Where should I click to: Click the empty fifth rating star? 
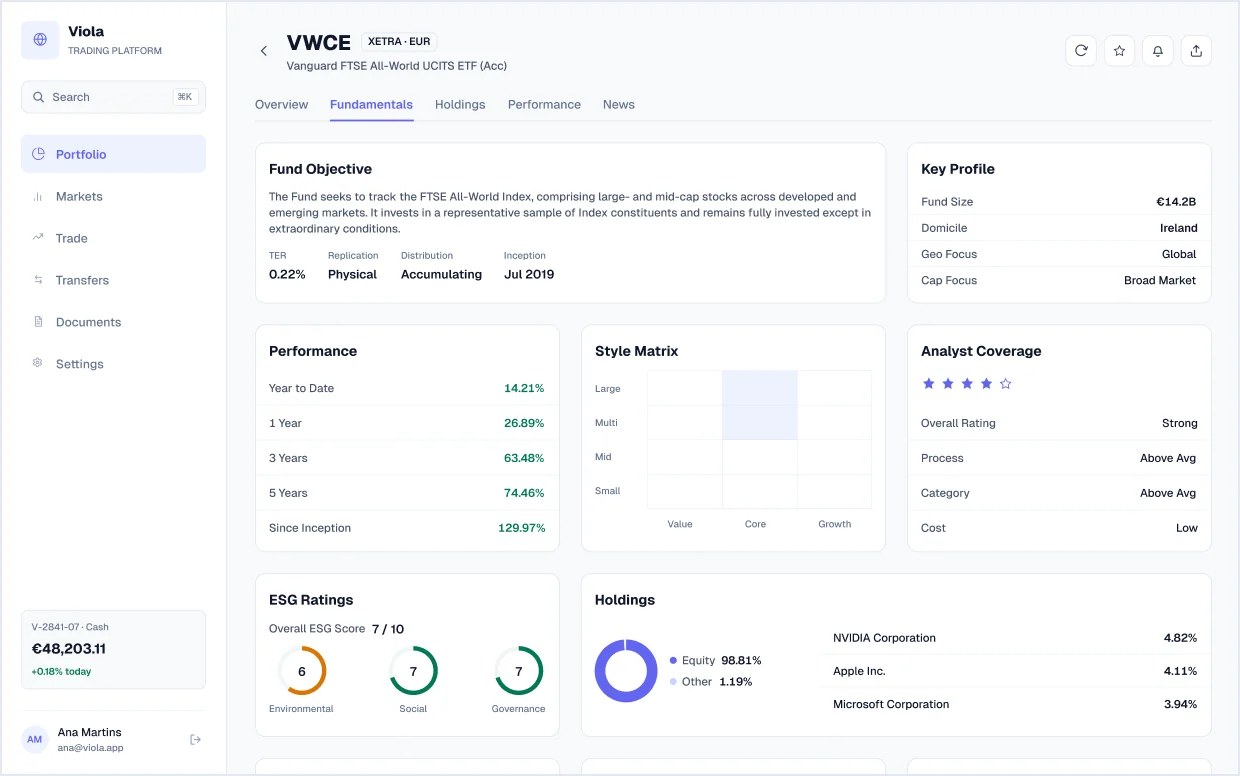pos(1006,383)
